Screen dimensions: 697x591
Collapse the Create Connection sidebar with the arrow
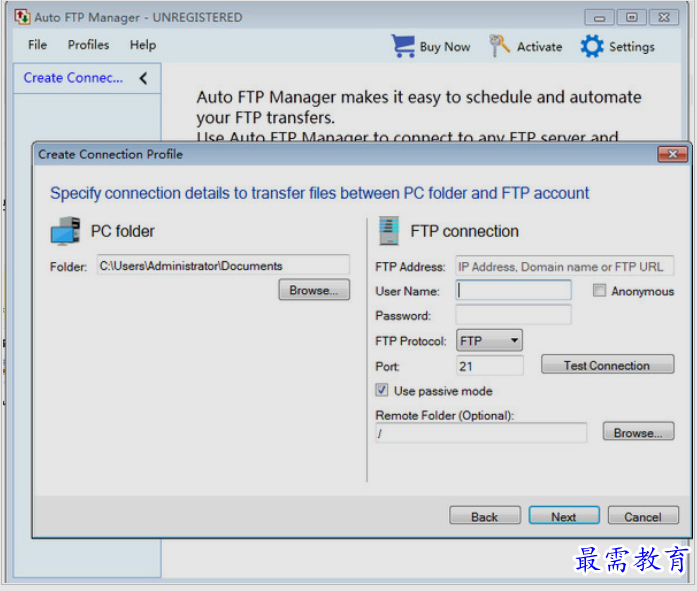(143, 78)
